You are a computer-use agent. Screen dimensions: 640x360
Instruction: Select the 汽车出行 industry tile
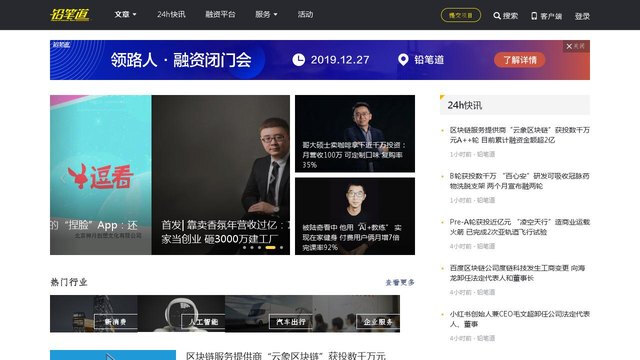tap(269, 313)
